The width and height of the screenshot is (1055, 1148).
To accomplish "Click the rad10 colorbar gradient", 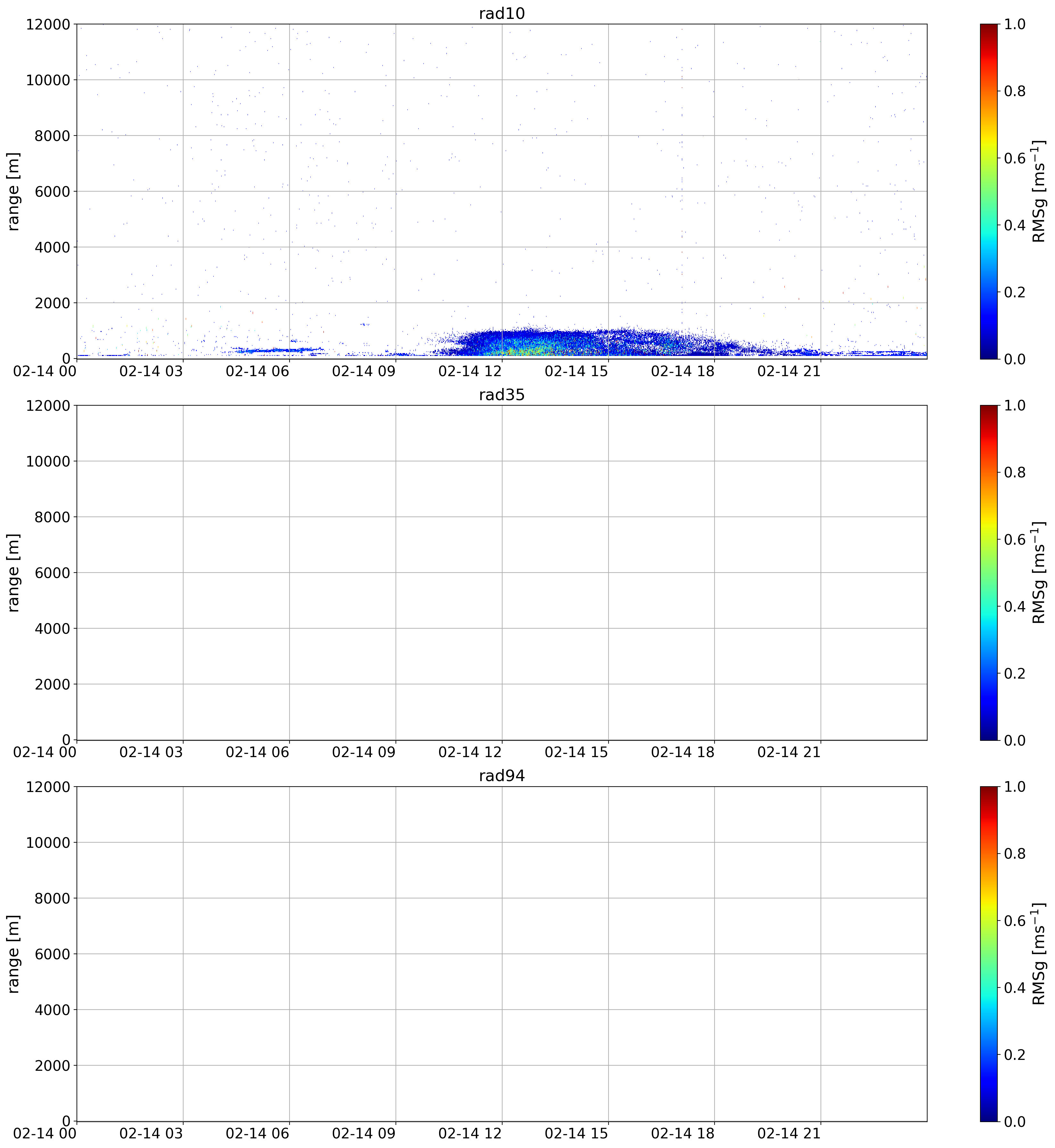I will [x=989, y=191].
